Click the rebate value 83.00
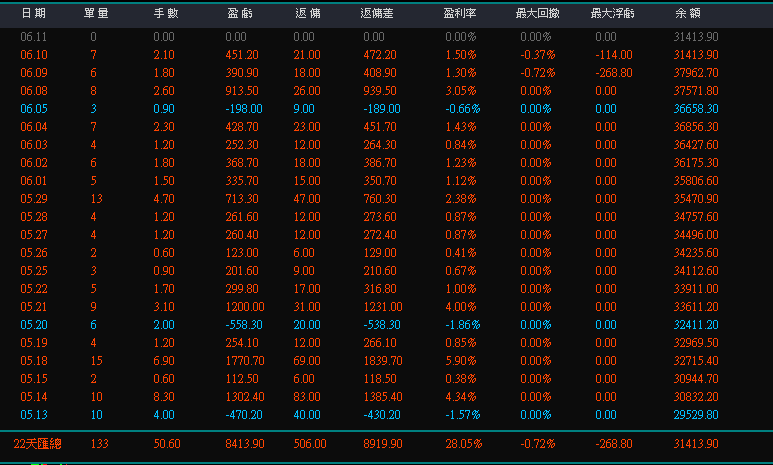Viewport: 773px width, 465px height. (307, 397)
